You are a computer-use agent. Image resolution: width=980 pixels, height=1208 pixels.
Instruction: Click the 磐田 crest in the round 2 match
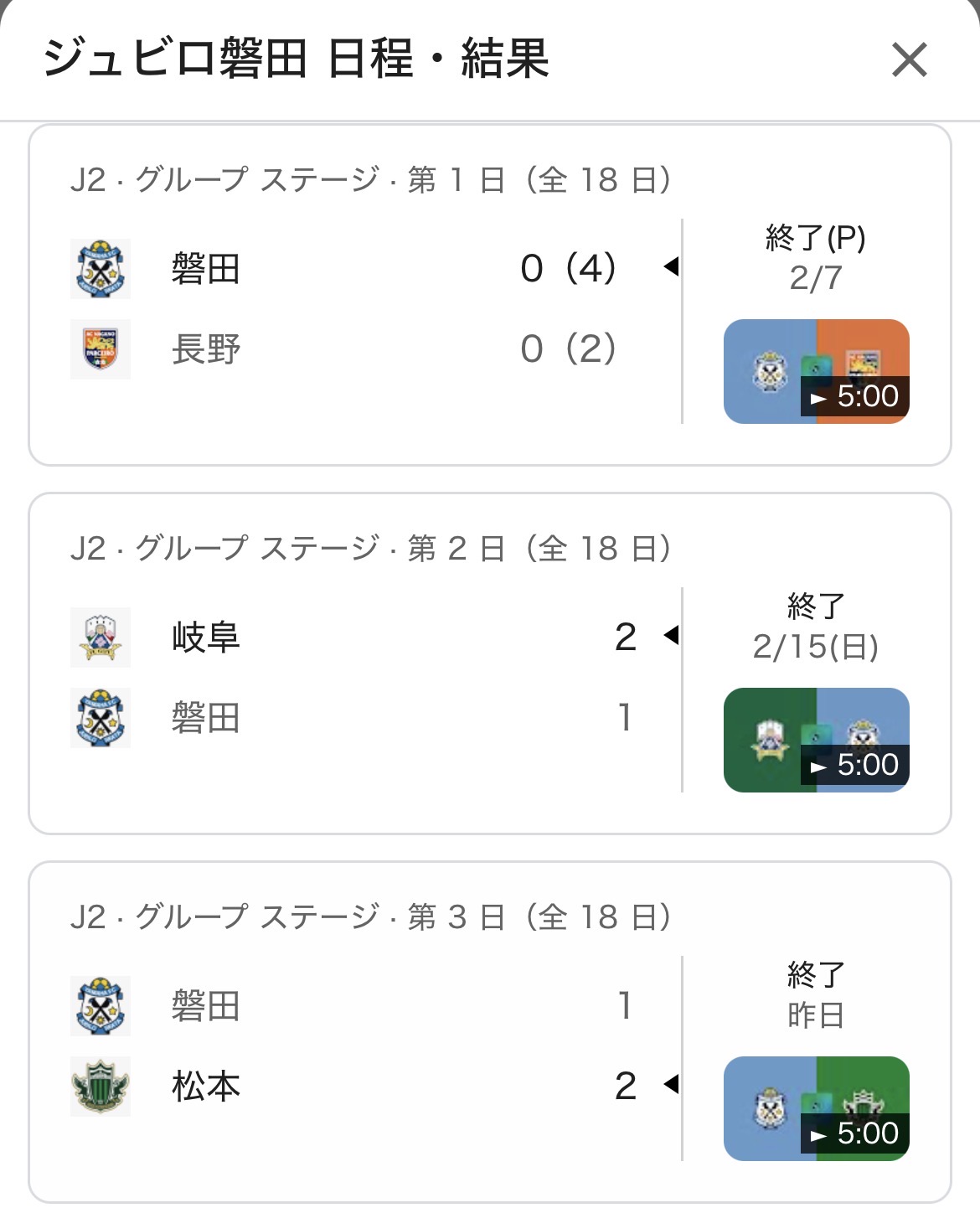101,718
